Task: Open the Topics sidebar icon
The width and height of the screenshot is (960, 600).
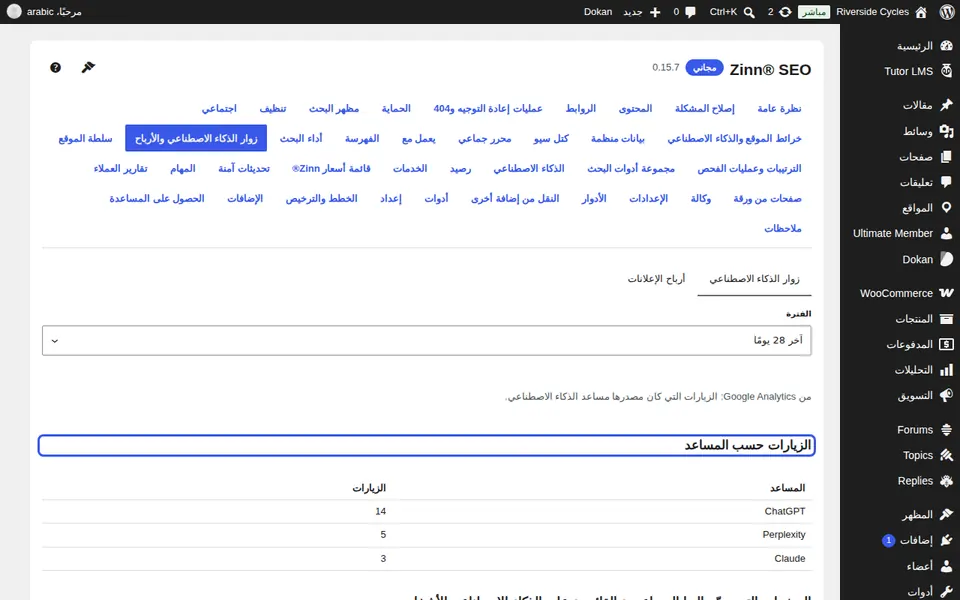Action: tap(947, 455)
